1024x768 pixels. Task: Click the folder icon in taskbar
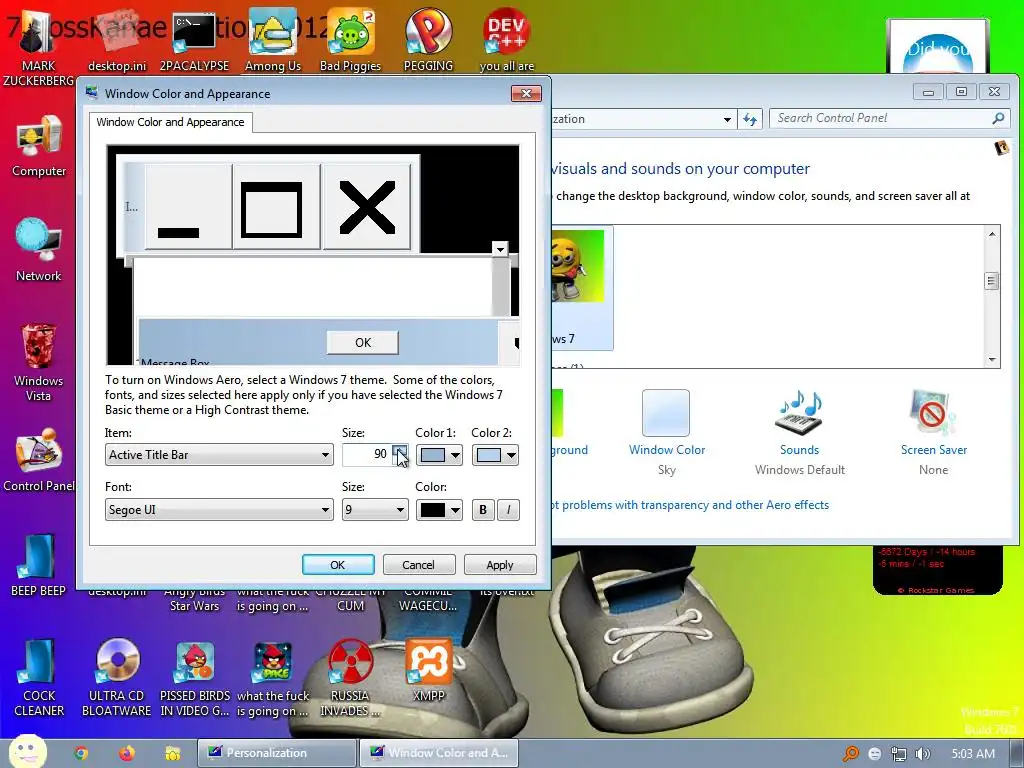tap(173, 753)
